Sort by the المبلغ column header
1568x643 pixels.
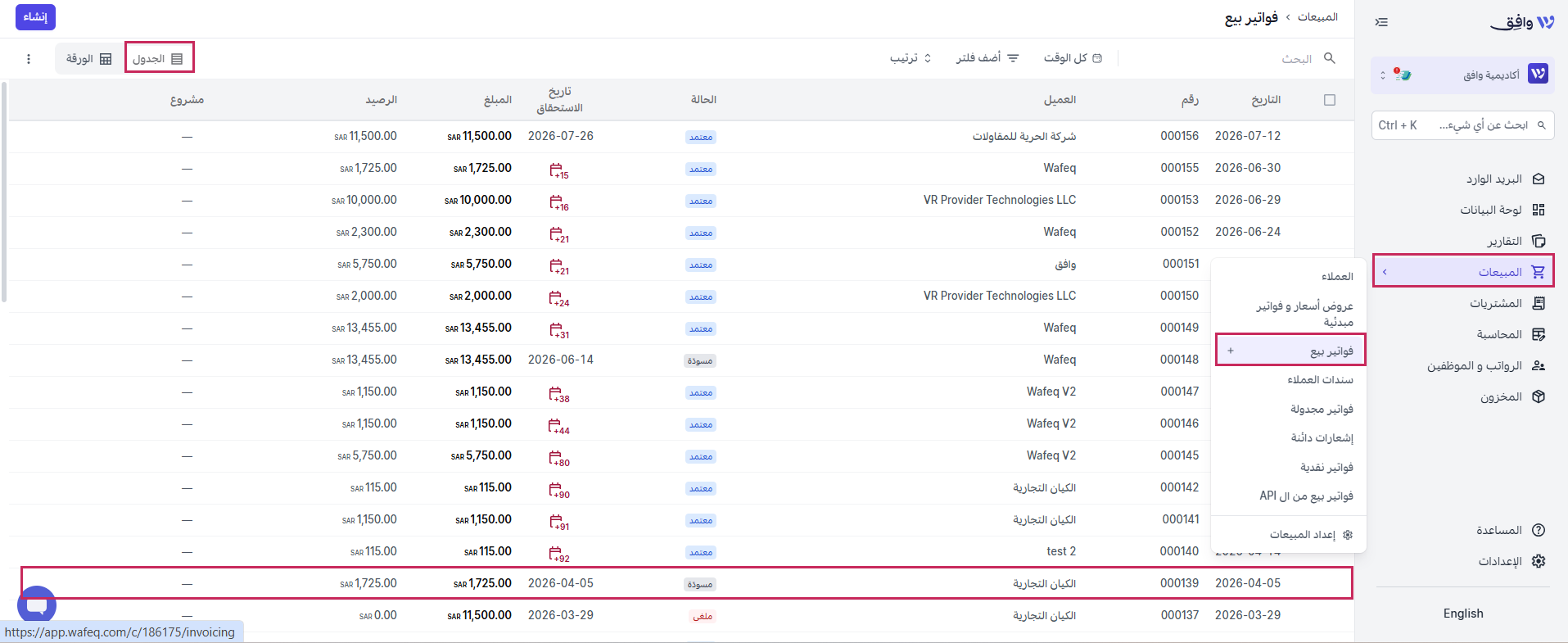click(498, 100)
